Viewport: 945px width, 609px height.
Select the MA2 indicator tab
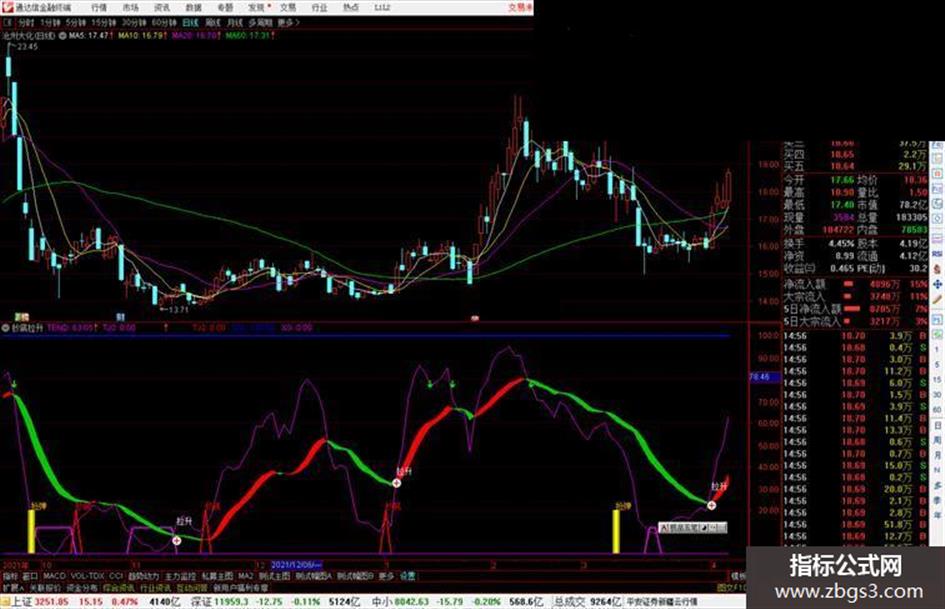(245, 576)
